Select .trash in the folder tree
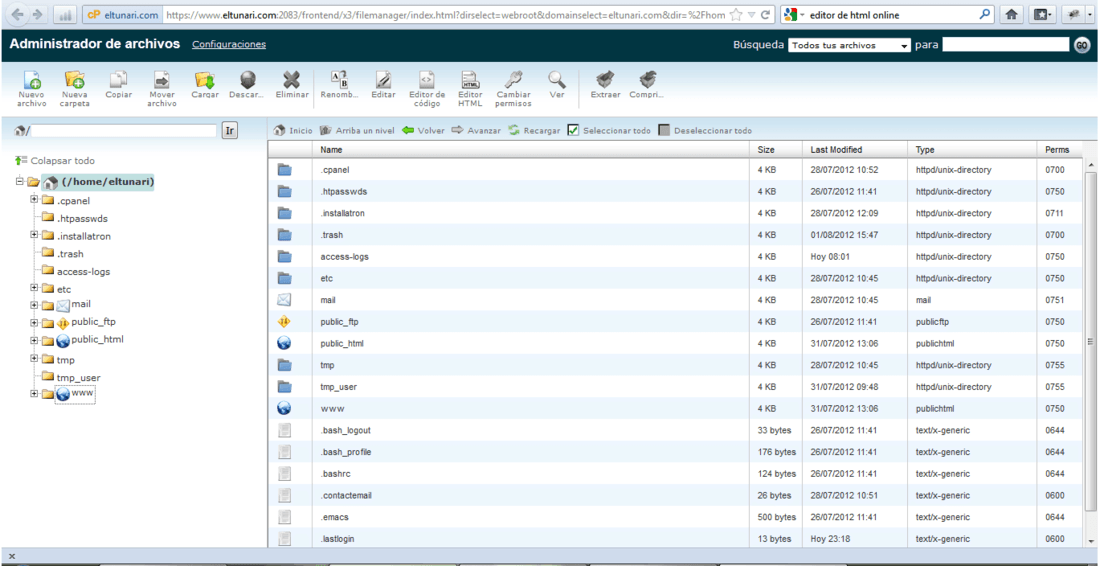 (x=70, y=254)
